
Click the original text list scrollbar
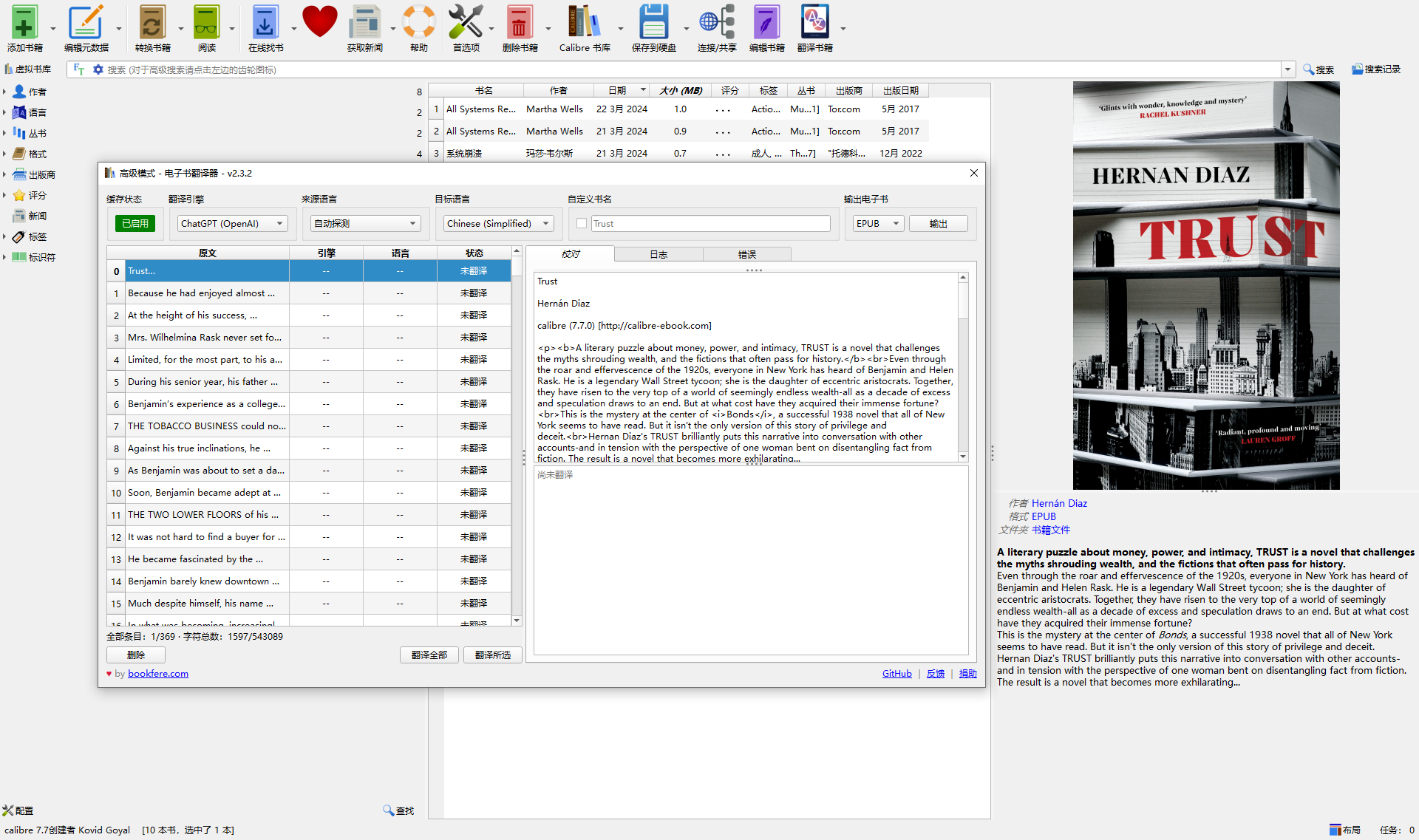[517, 436]
